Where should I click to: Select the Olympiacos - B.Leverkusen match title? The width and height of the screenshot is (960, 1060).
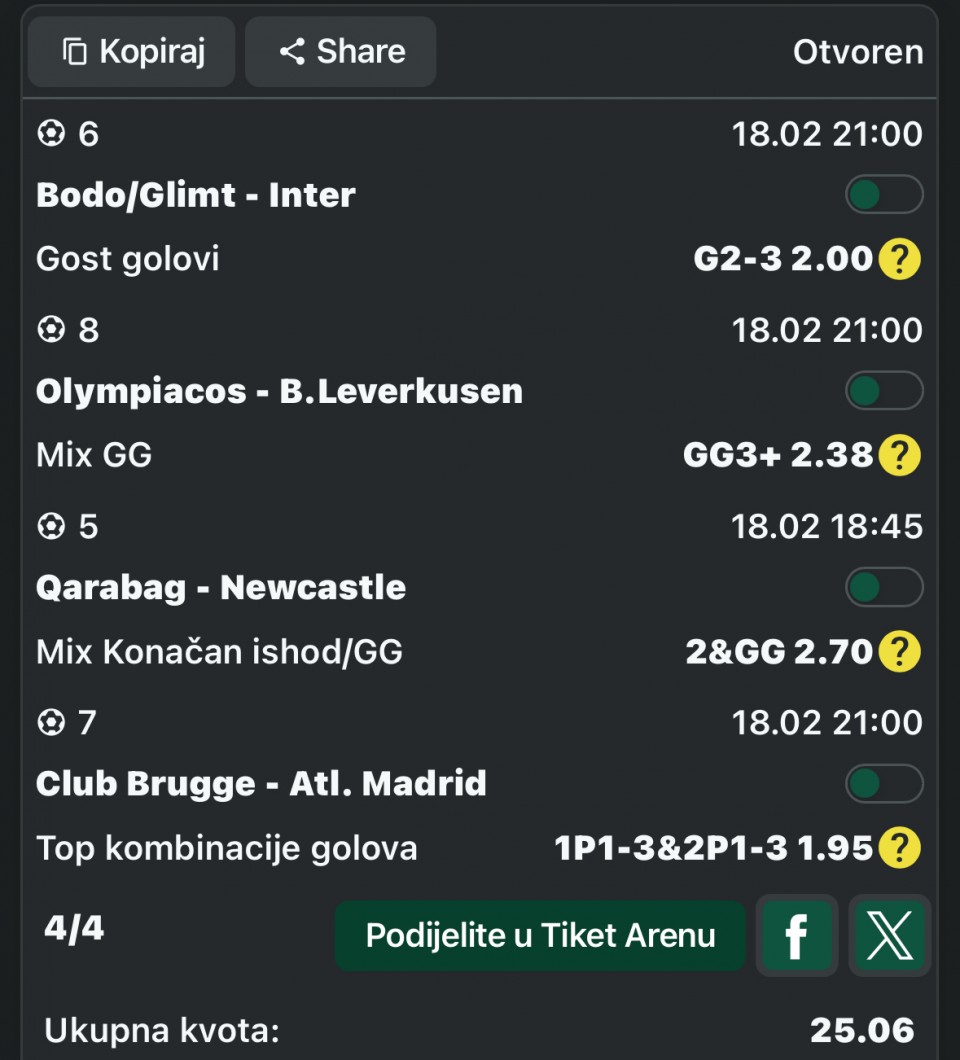(x=279, y=391)
